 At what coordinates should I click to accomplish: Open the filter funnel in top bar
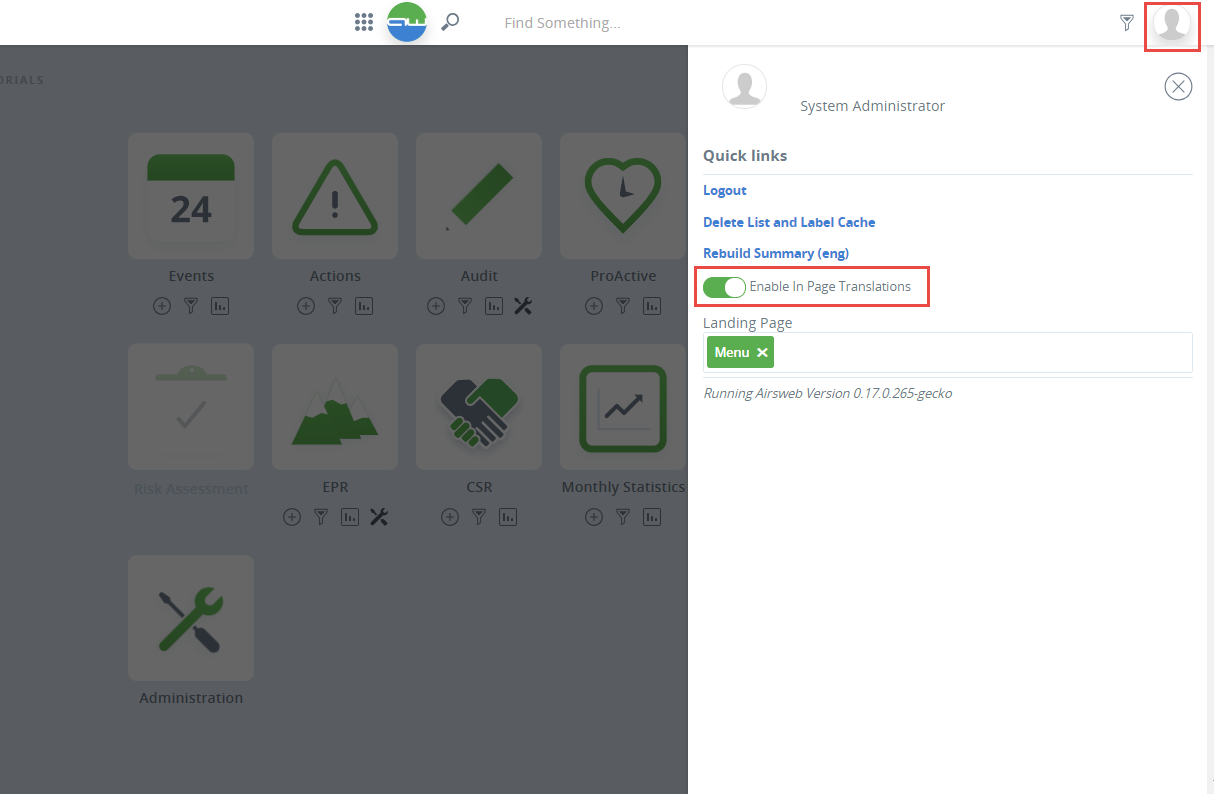tap(1127, 22)
